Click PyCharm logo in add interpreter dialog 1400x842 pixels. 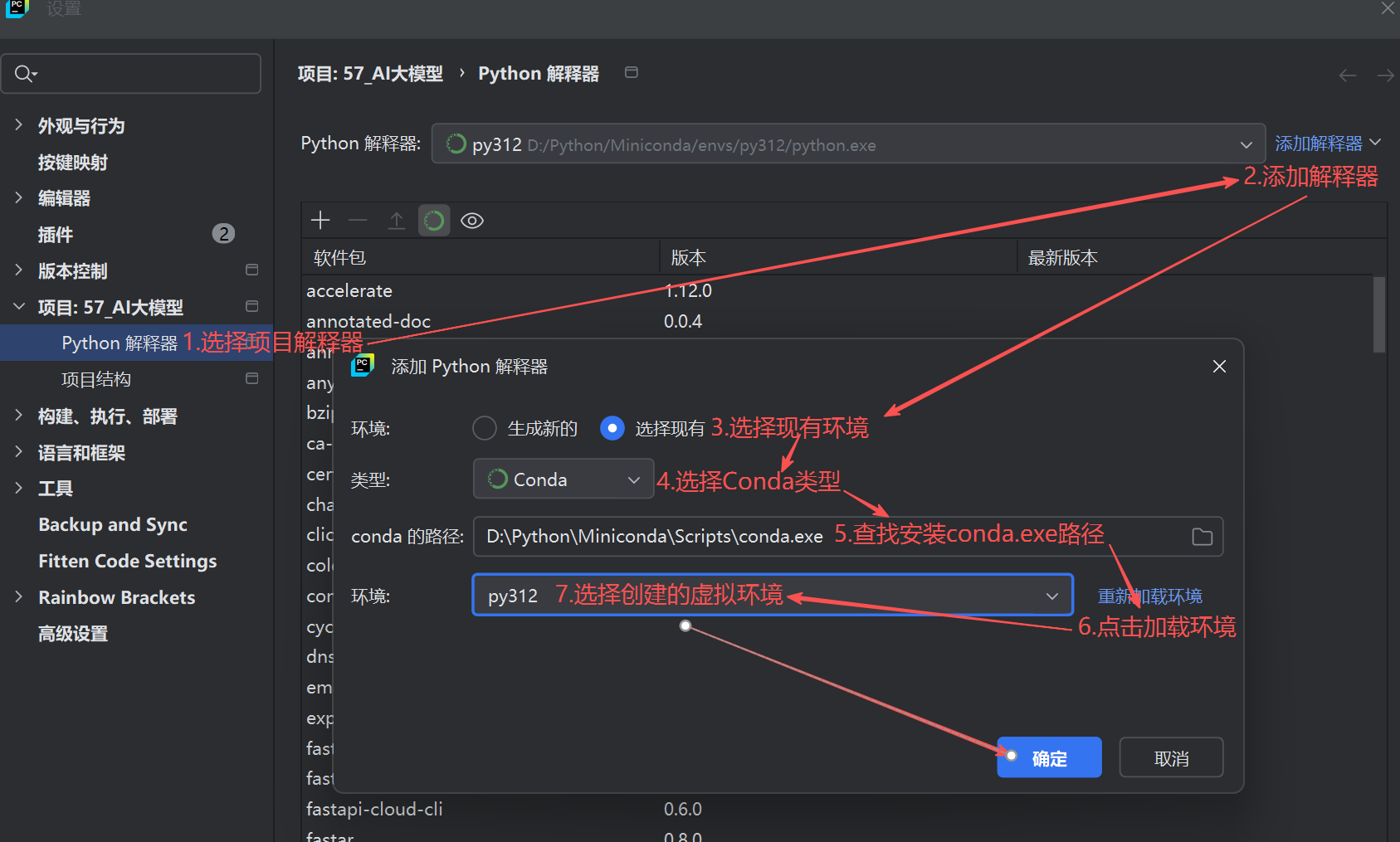point(363,365)
